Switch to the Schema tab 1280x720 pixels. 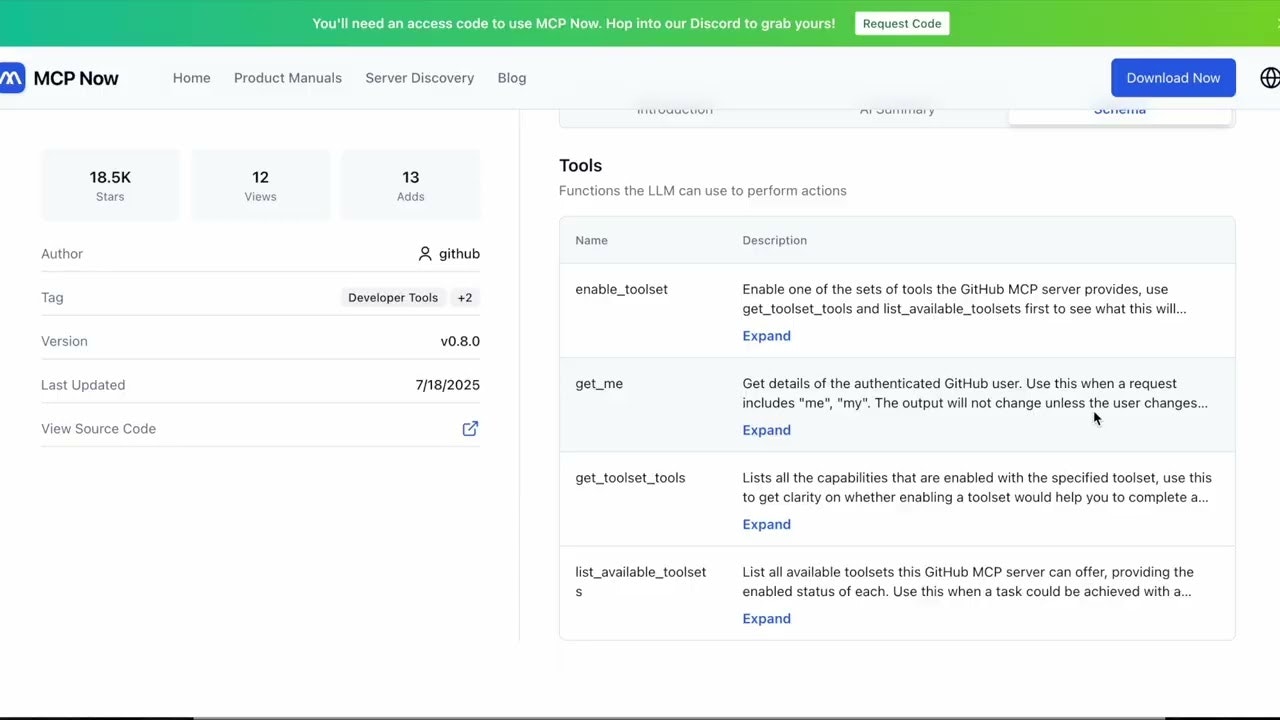1119,113
